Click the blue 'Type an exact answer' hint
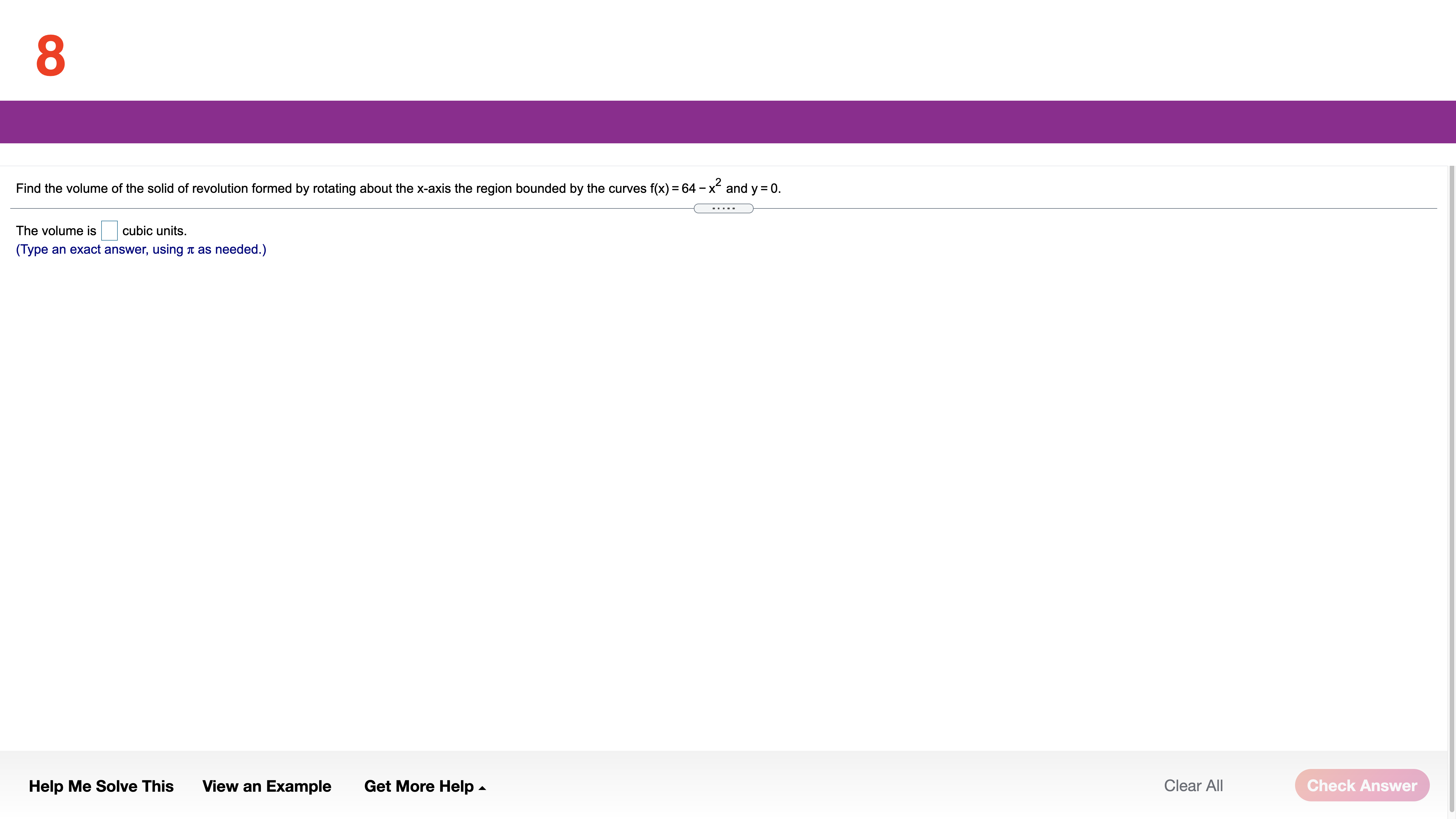The width and height of the screenshot is (1456, 819). click(141, 249)
